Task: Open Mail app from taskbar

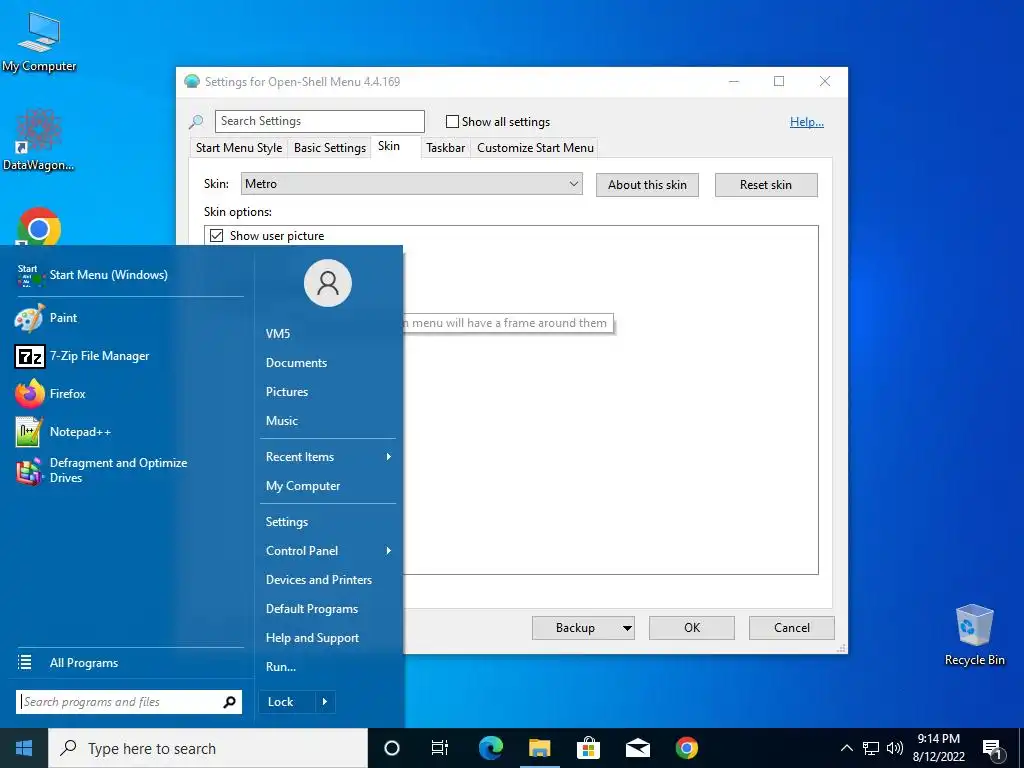Action: (637, 748)
